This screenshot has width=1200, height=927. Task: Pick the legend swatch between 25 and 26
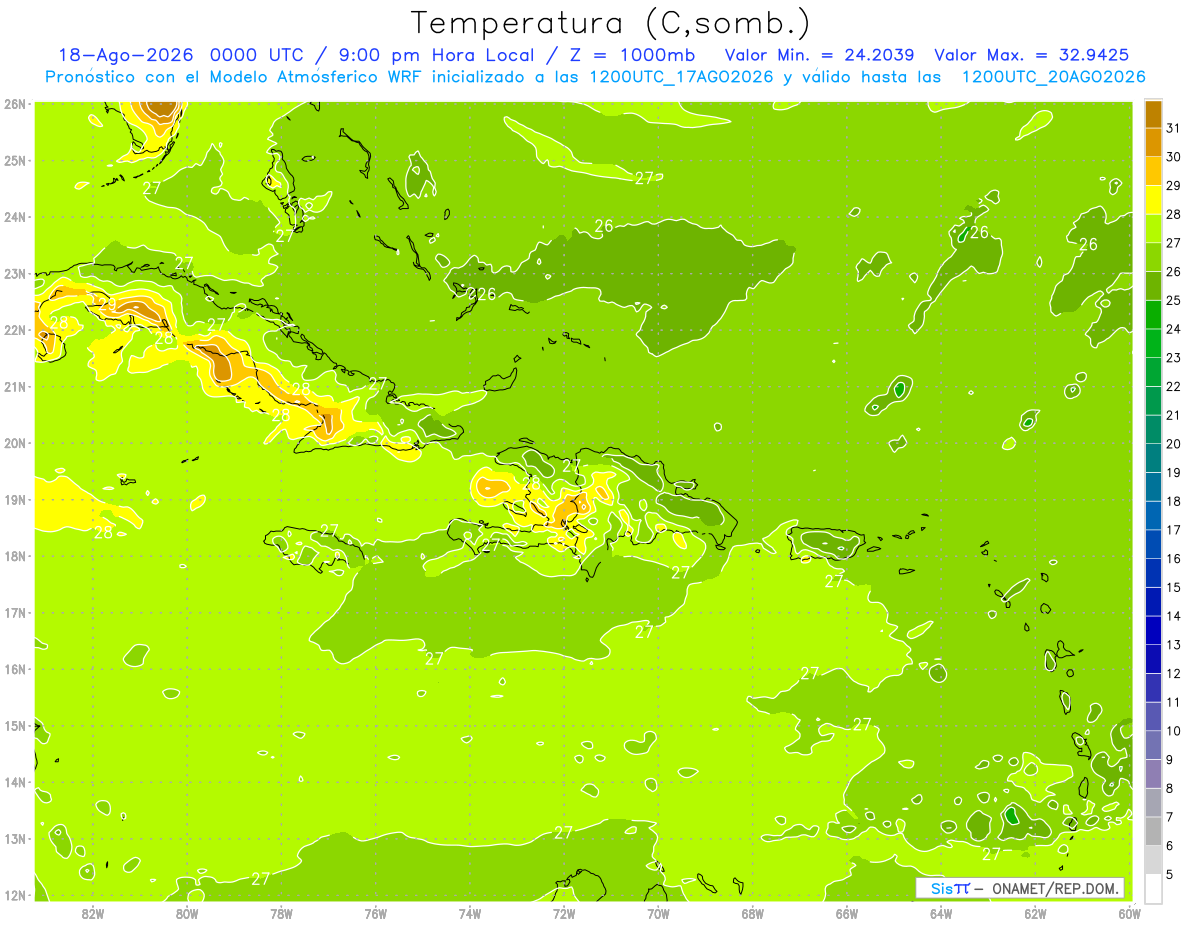(x=1153, y=286)
